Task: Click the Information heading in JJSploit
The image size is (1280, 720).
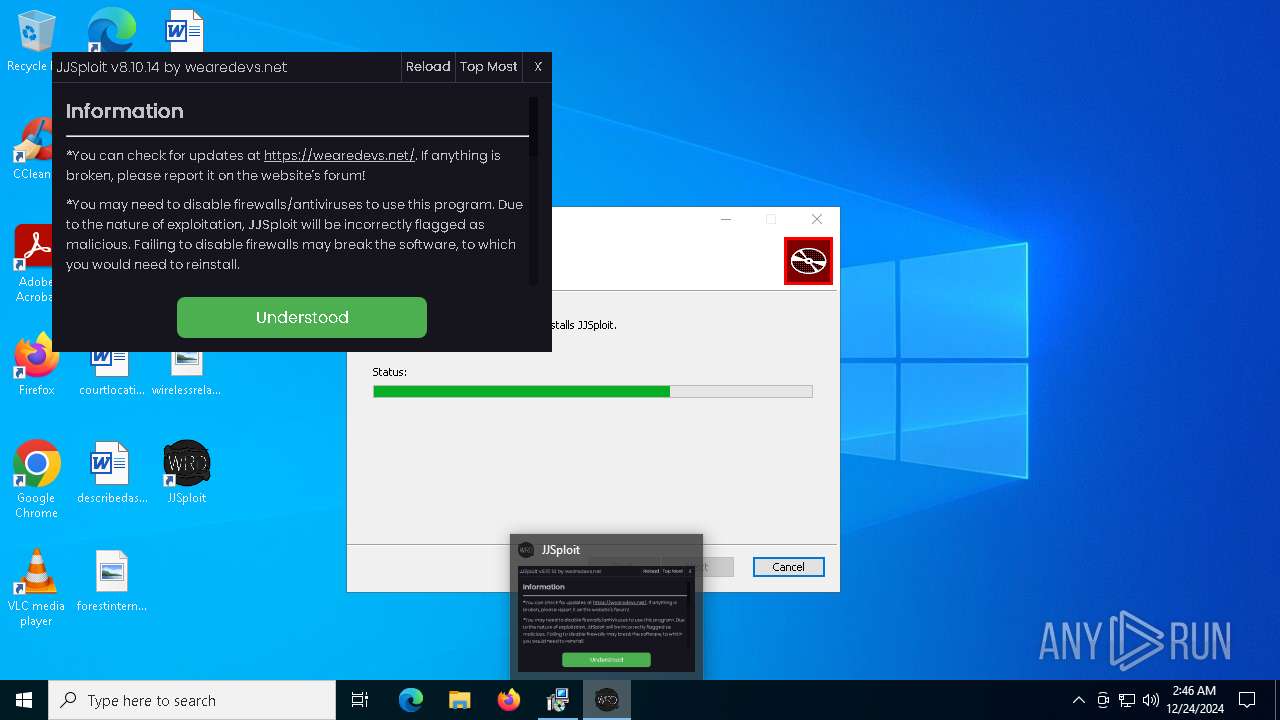Action: (x=125, y=111)
